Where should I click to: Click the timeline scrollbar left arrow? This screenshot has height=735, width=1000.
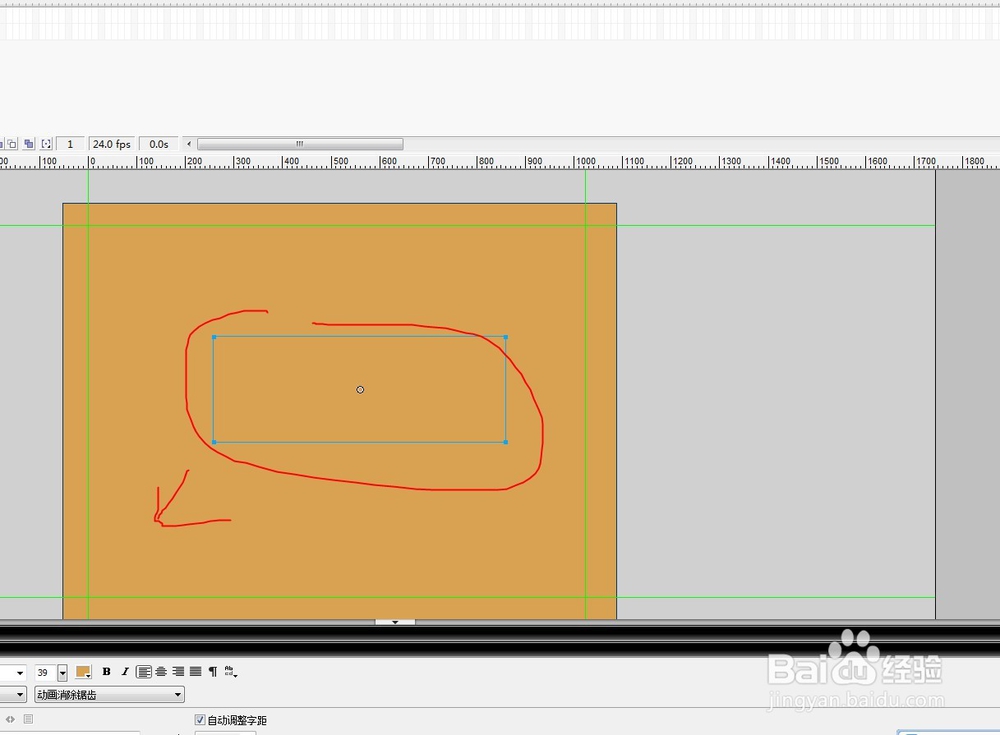(189, 144)
